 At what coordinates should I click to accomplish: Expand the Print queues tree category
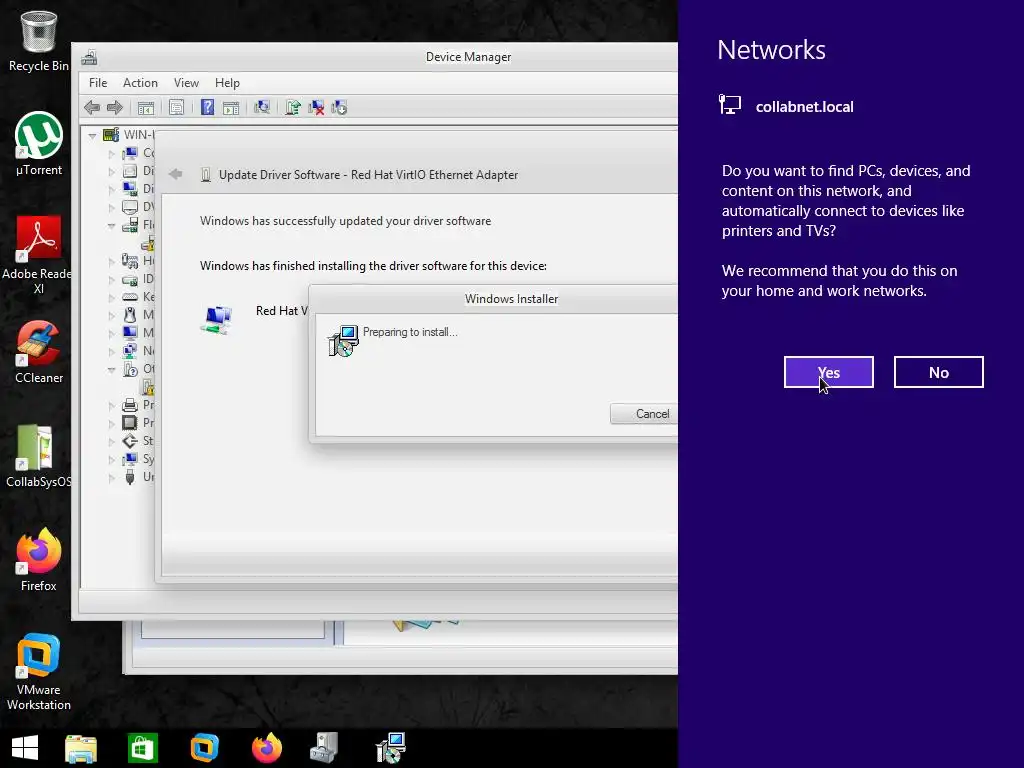tap(112, 406)
